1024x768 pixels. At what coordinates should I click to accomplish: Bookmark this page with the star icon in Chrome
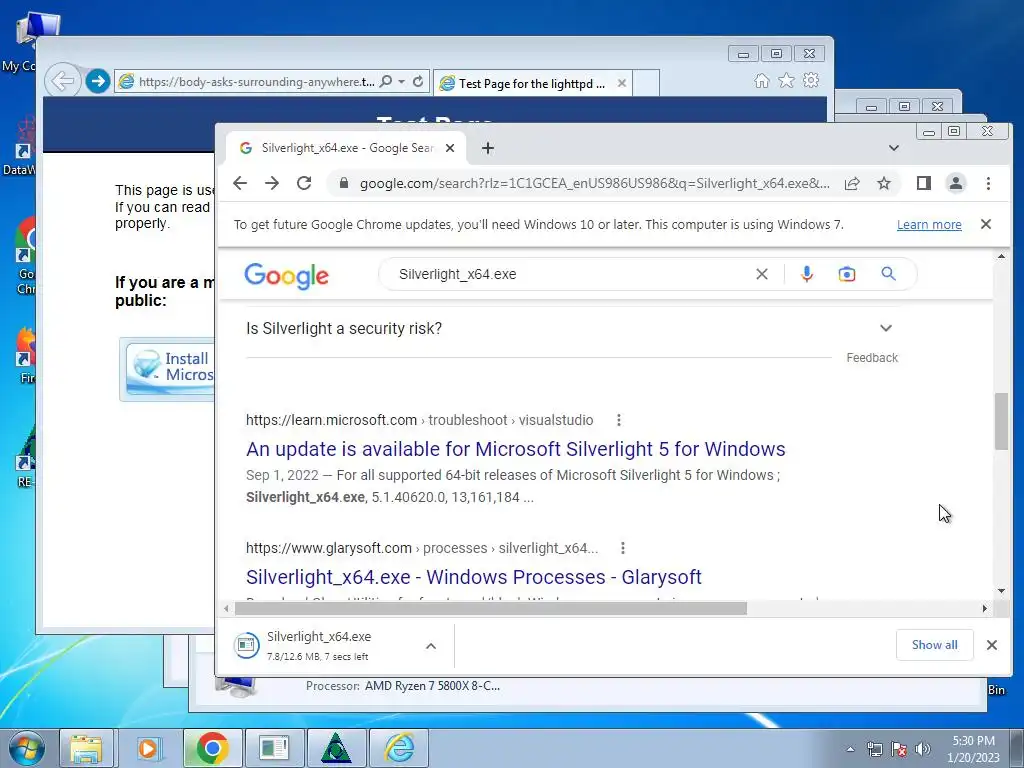[x=884, y=184]
